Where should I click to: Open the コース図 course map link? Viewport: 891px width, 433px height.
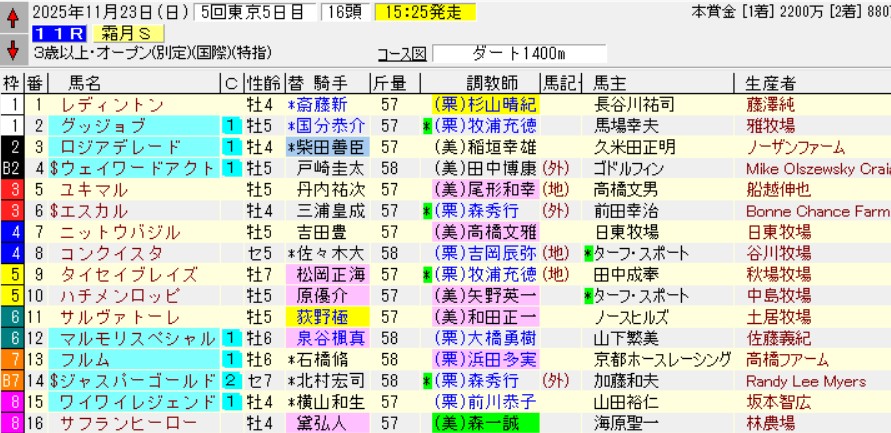click(x=402, y=55)
